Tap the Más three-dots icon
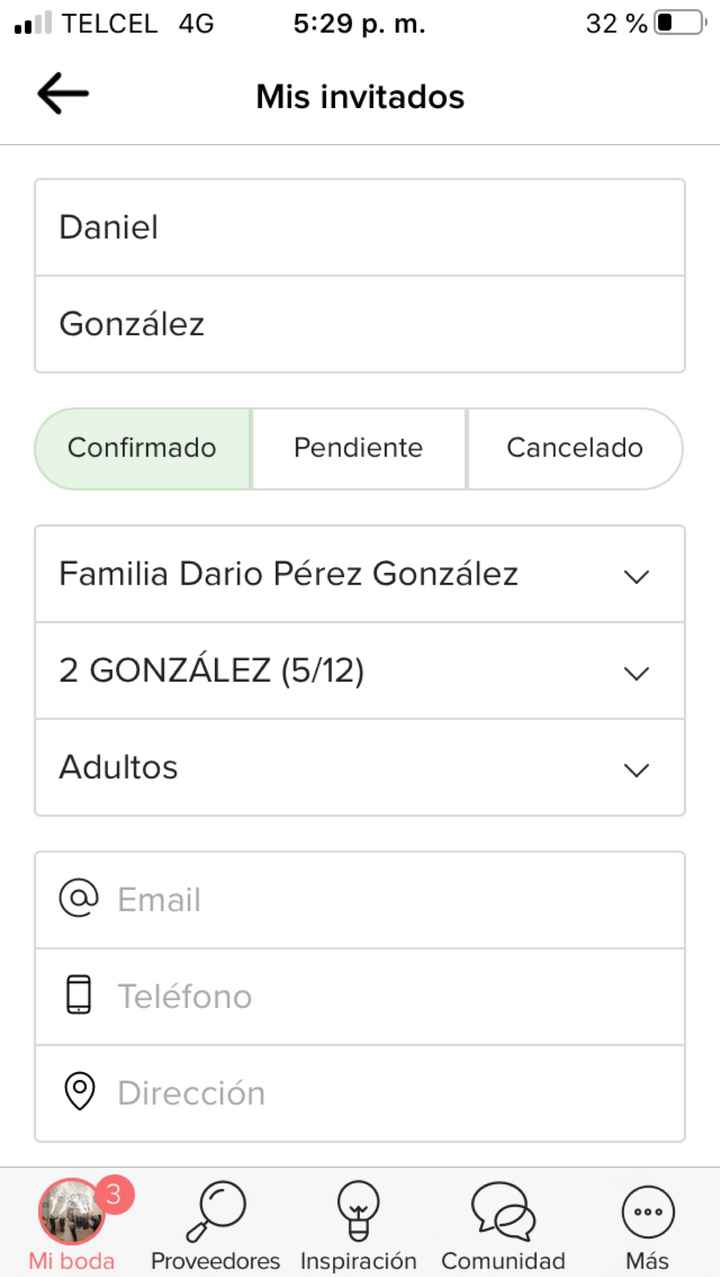The width and height of the screenshot is (720, 1277). 646,1213
